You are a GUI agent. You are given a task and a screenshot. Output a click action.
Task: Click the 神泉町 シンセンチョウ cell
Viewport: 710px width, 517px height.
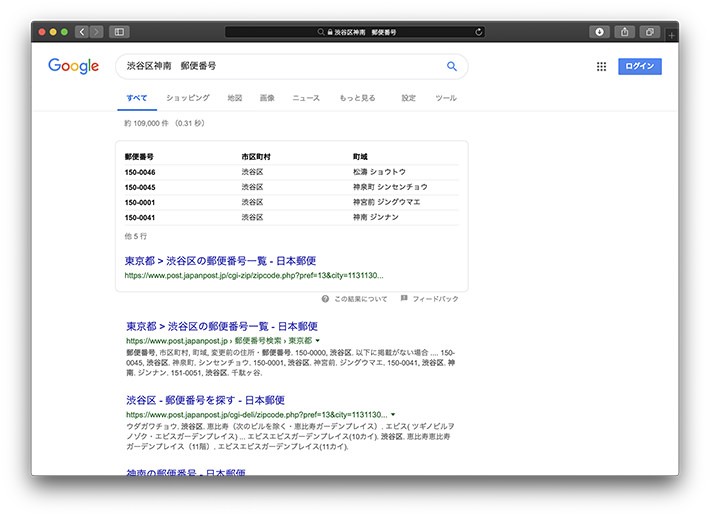390,187
